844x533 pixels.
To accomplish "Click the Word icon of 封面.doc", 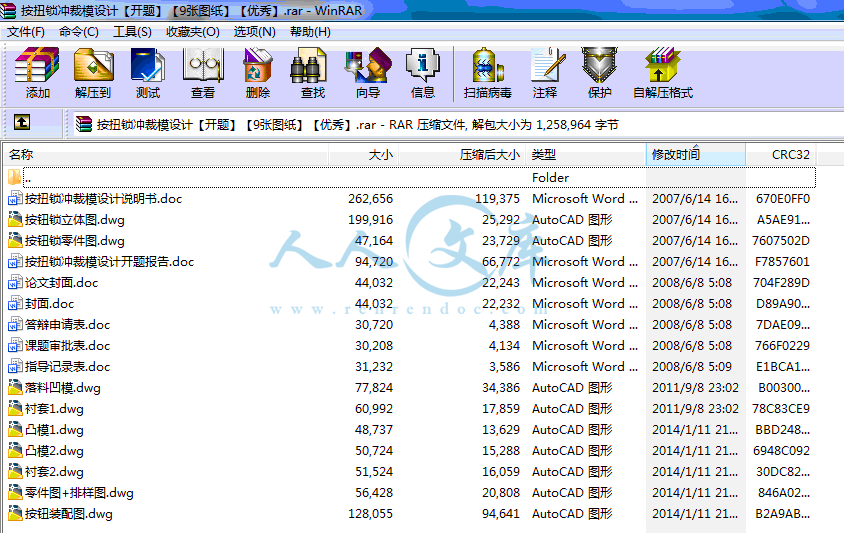I will [x=15, y=304].
